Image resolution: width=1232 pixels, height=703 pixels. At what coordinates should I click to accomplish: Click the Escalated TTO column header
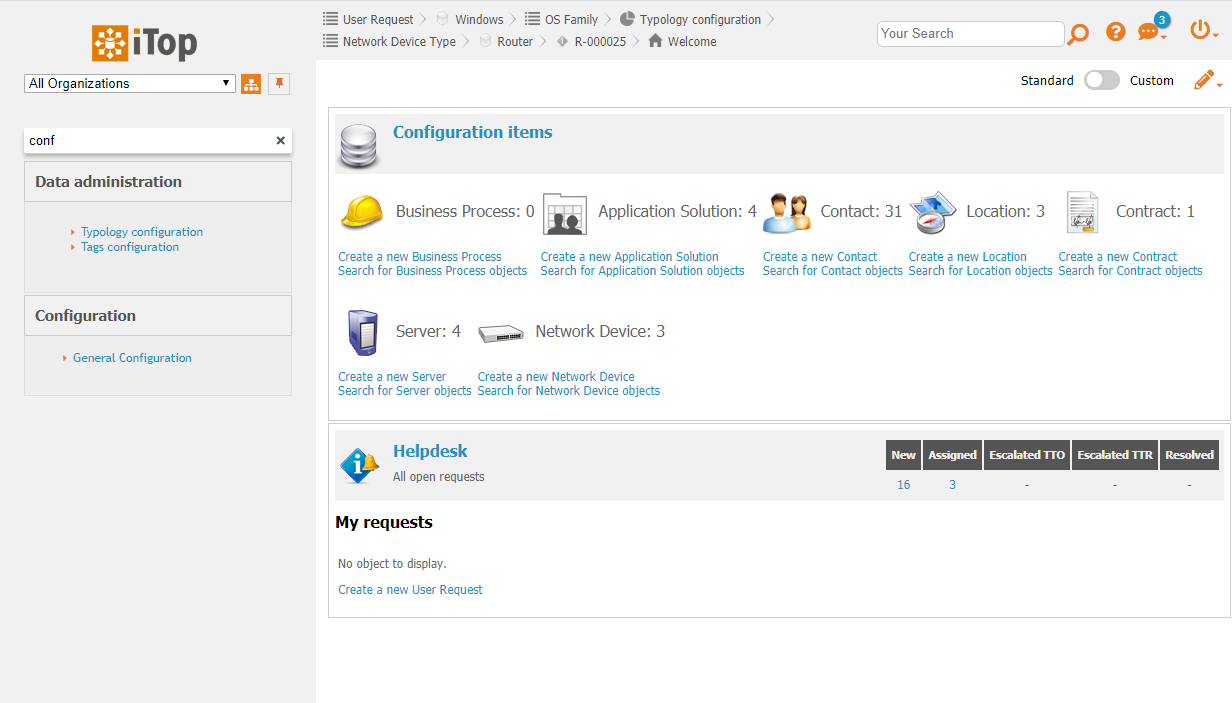point(1027,455)
